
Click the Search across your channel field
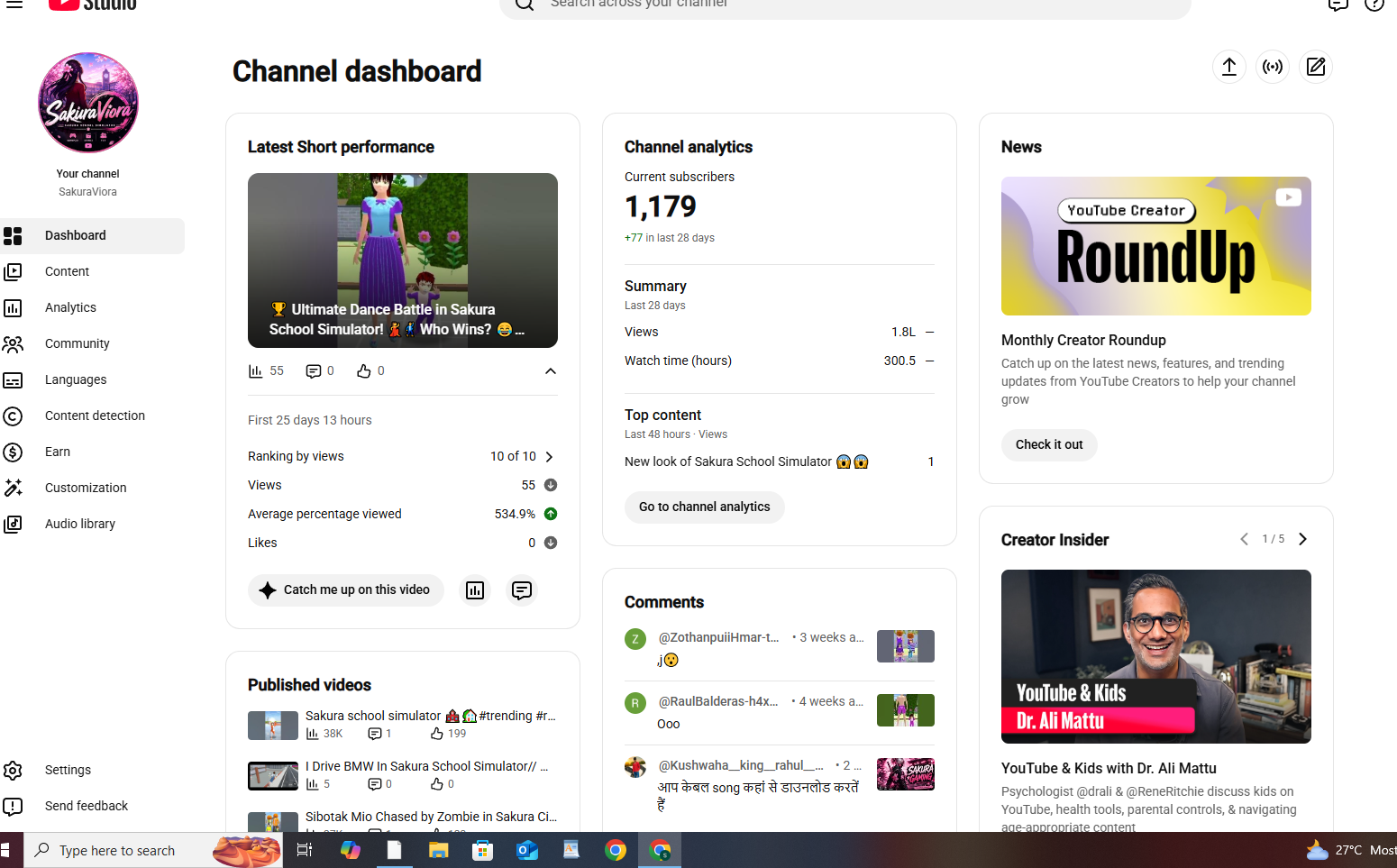[x=845, y=5]
